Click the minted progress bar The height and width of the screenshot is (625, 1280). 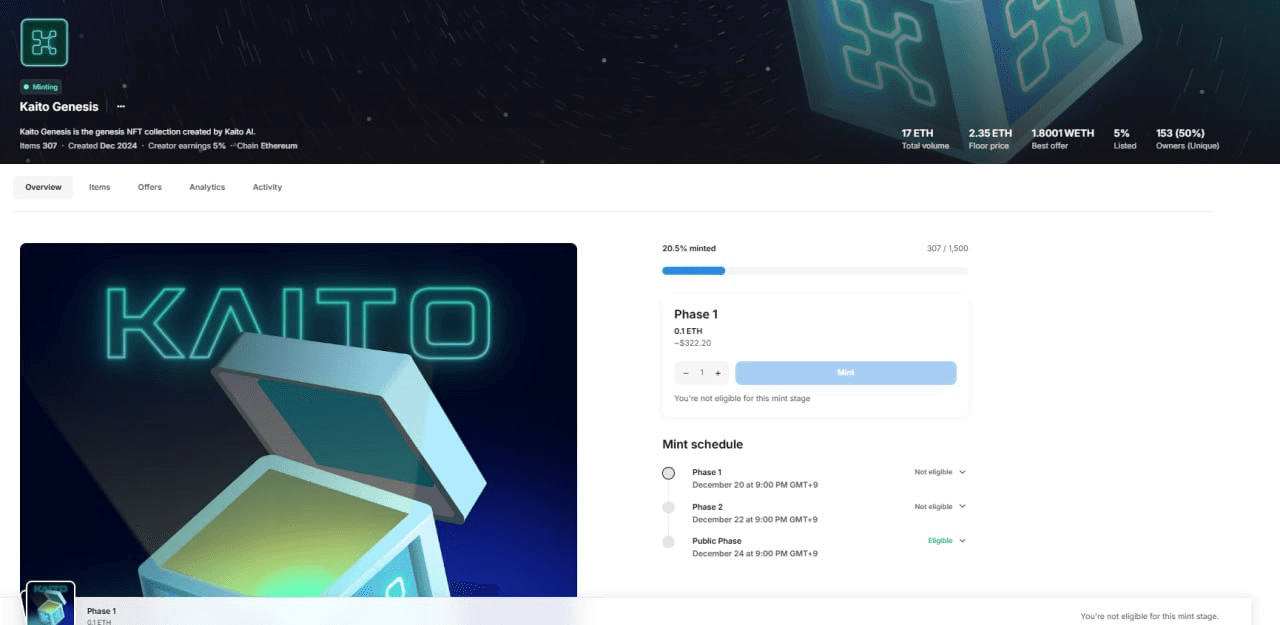(815, 270)
